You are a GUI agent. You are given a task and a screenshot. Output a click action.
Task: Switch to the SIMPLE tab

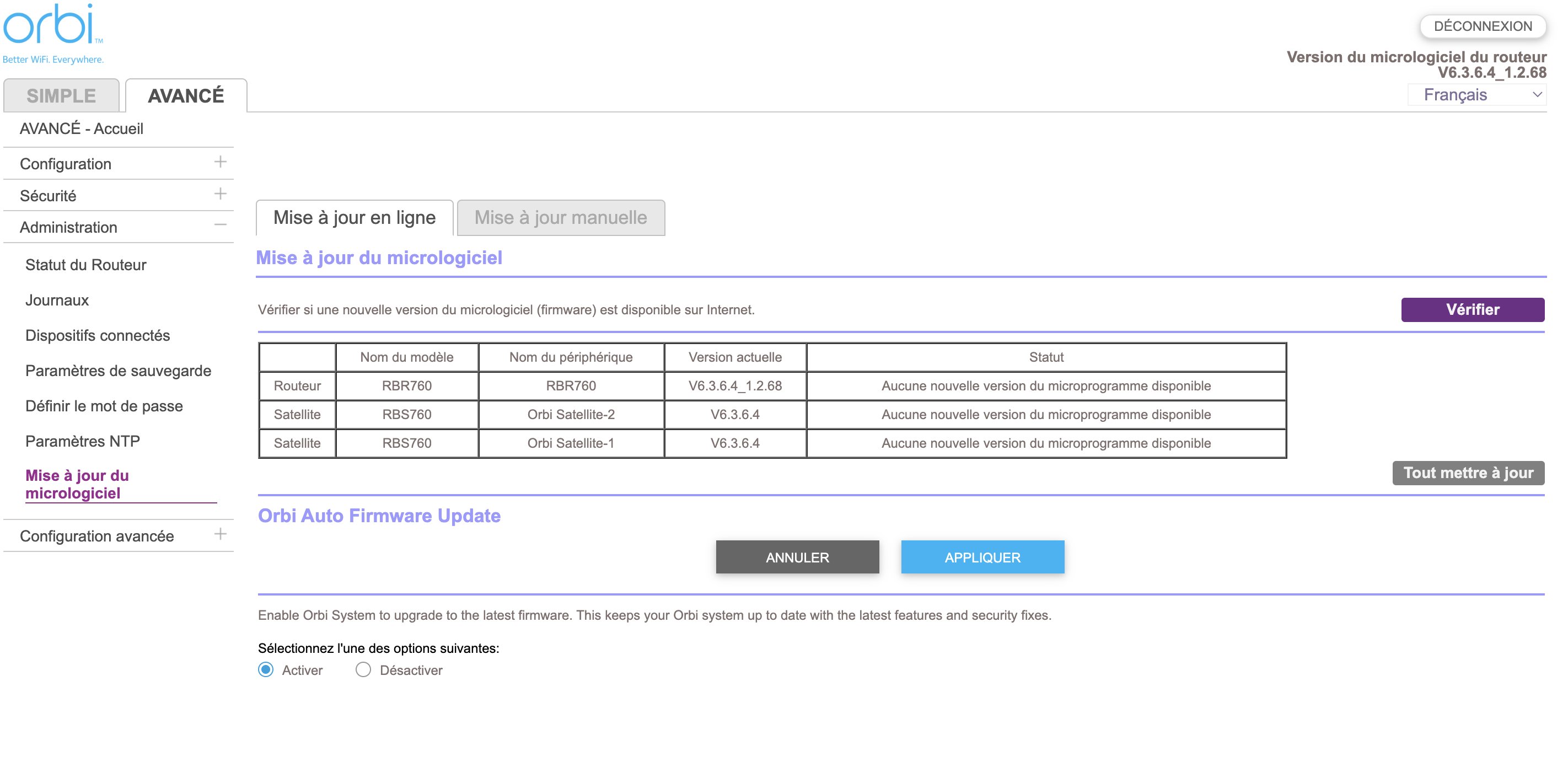61,95
